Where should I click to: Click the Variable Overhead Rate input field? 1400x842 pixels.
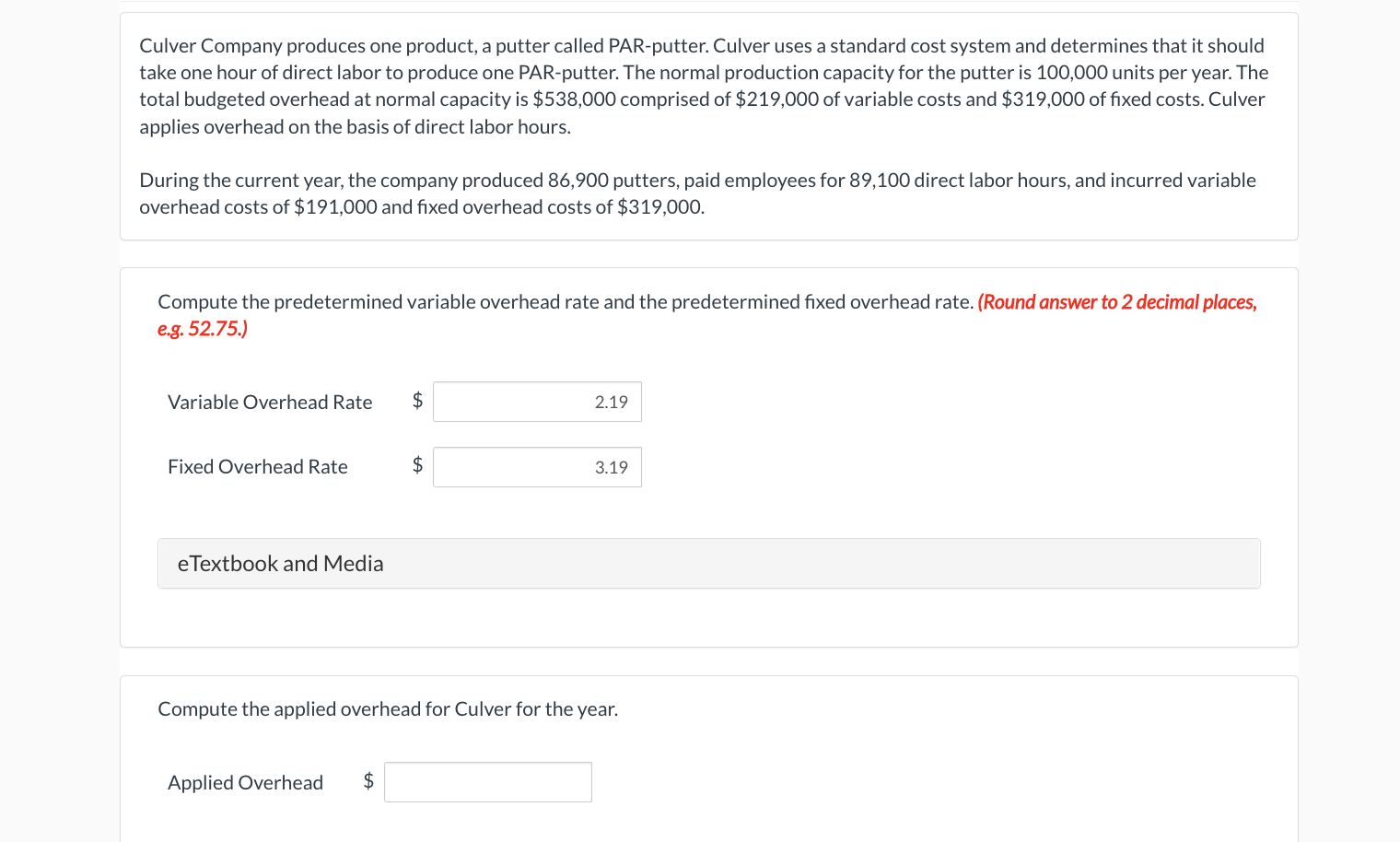[x=537, y=402]
